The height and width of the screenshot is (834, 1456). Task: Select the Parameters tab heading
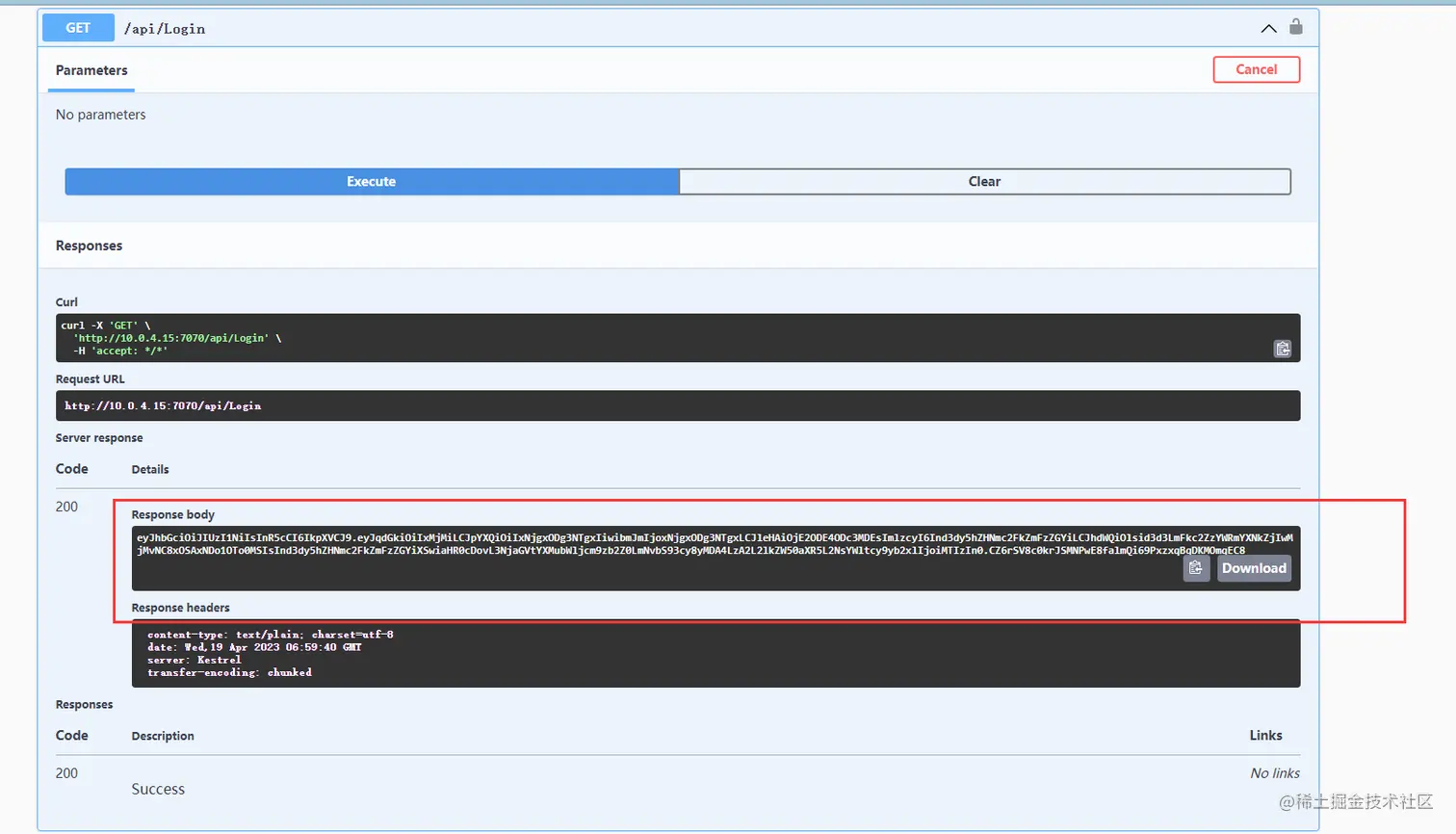[91, 70]
